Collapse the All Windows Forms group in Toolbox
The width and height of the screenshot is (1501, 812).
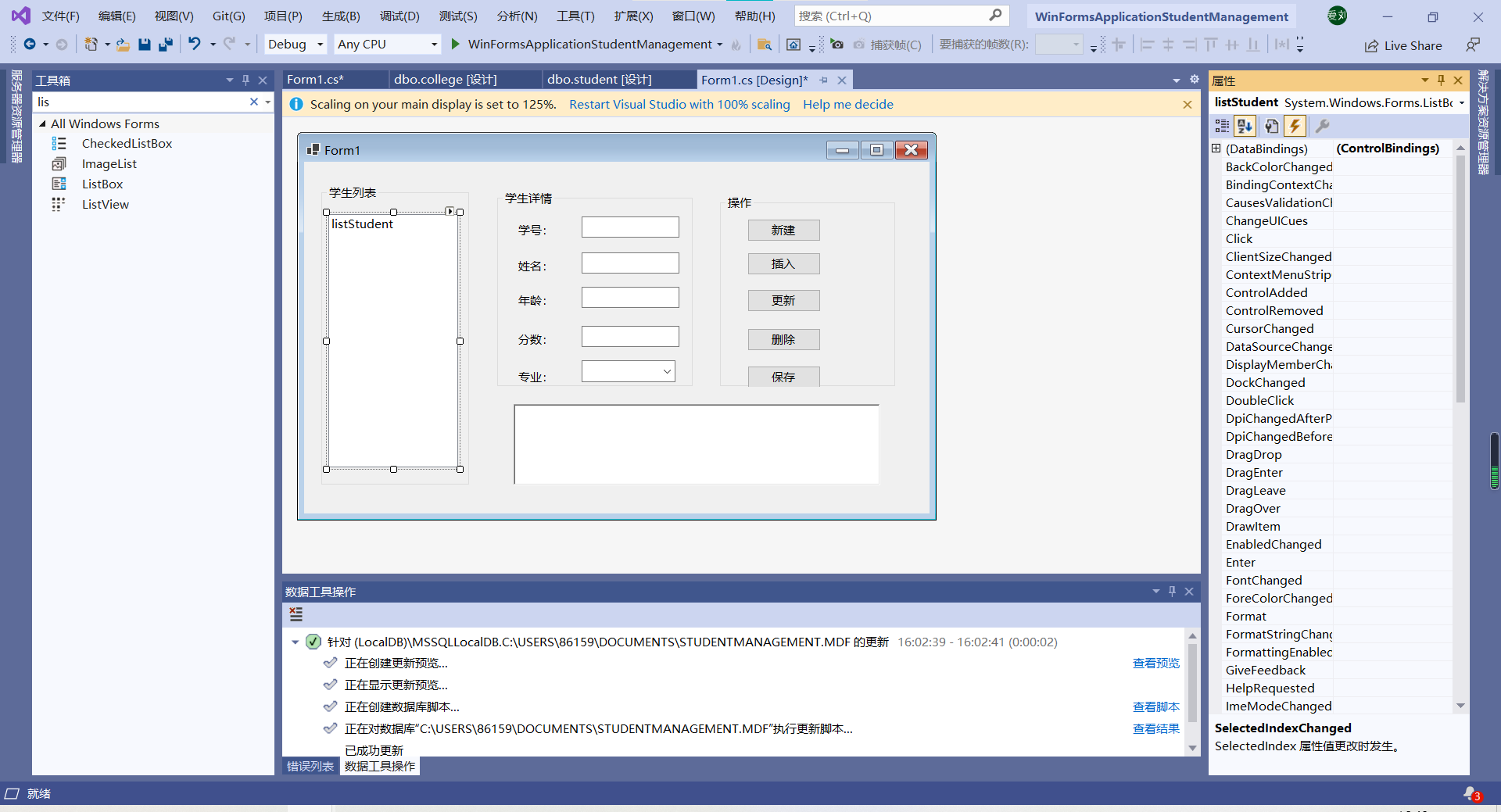coord(43,123)
